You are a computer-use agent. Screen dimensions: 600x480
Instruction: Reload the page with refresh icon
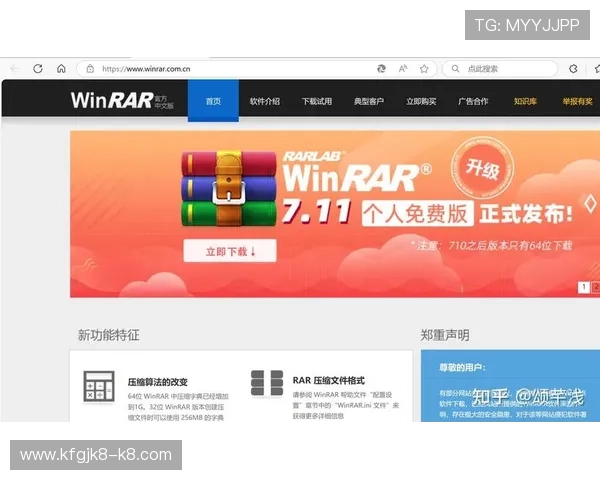[x=38, y=69]
